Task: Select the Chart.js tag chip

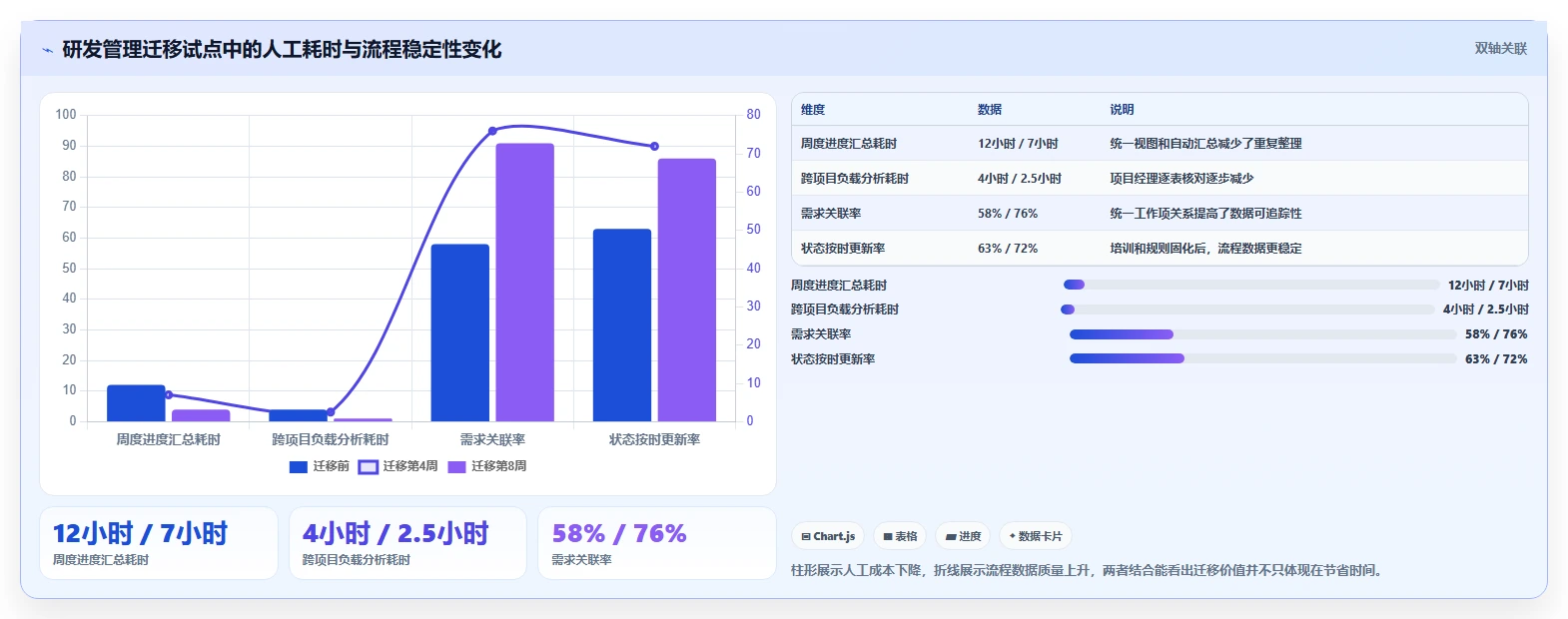Action: coord(828,536)
